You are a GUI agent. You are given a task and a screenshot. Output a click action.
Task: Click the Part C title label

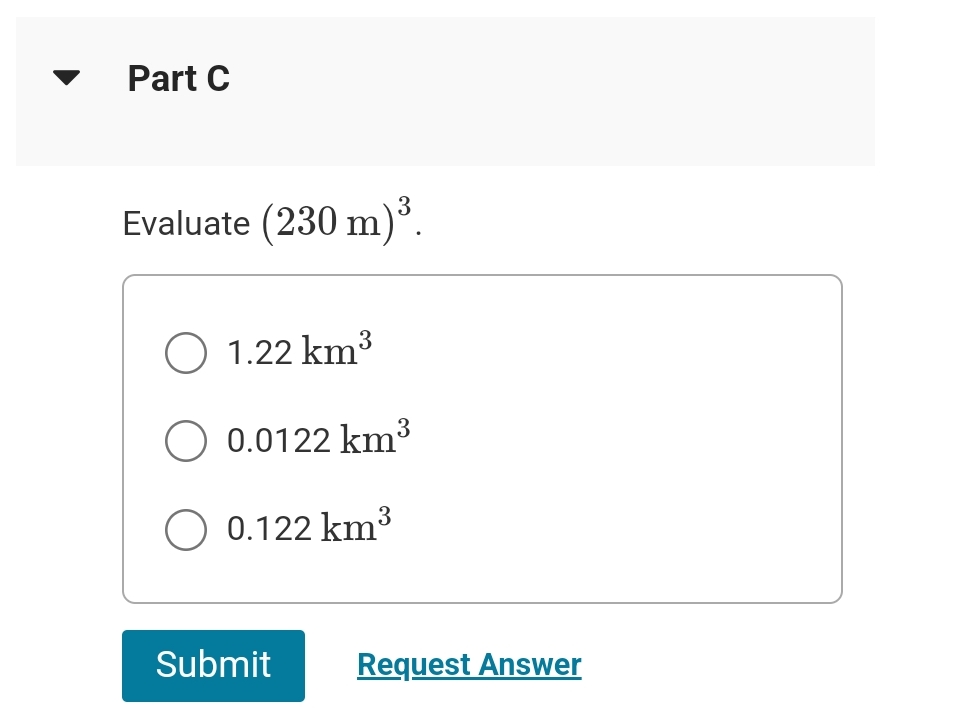coord(178,78)
